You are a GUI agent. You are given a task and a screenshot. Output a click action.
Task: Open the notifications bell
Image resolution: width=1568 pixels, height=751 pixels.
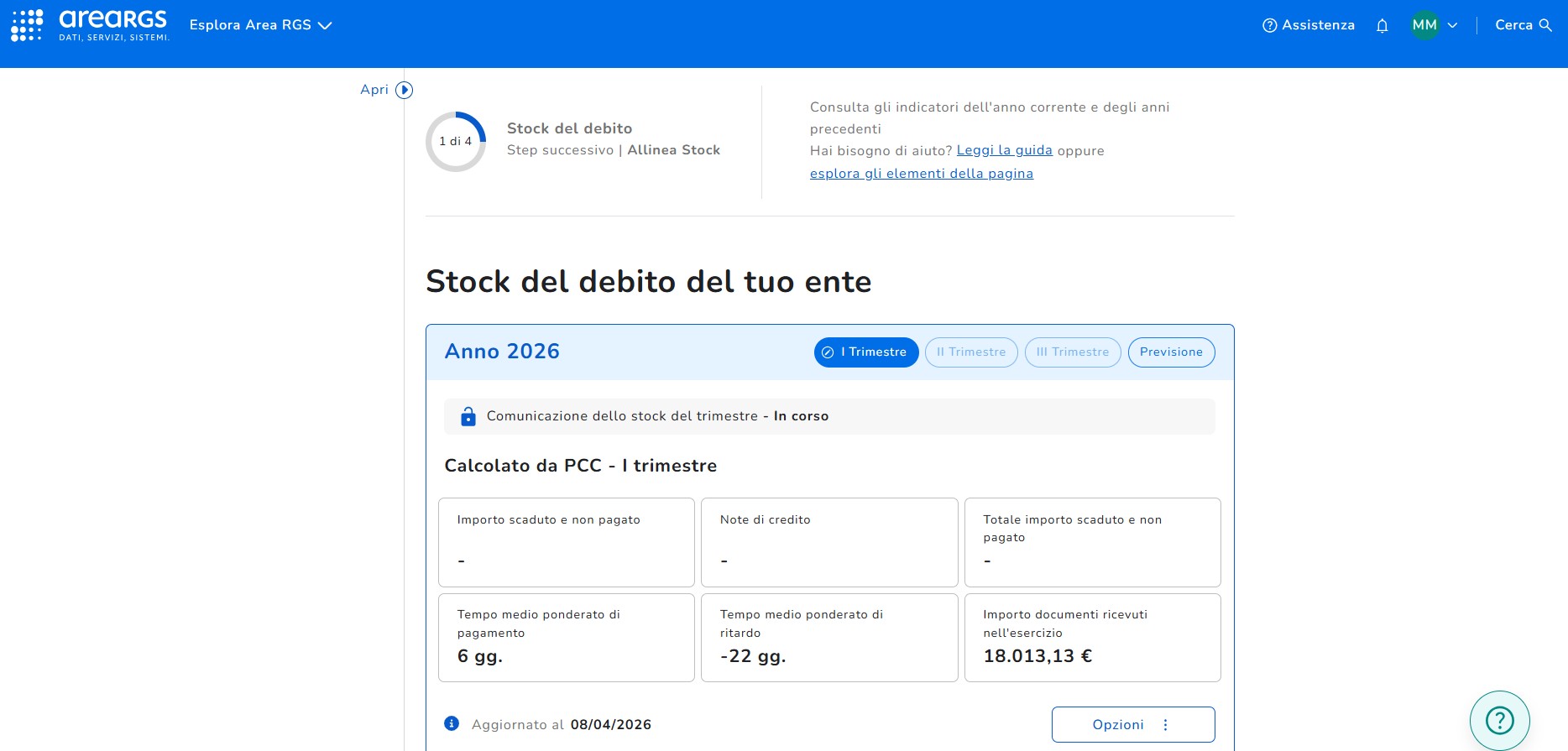tap(1382, 26)
